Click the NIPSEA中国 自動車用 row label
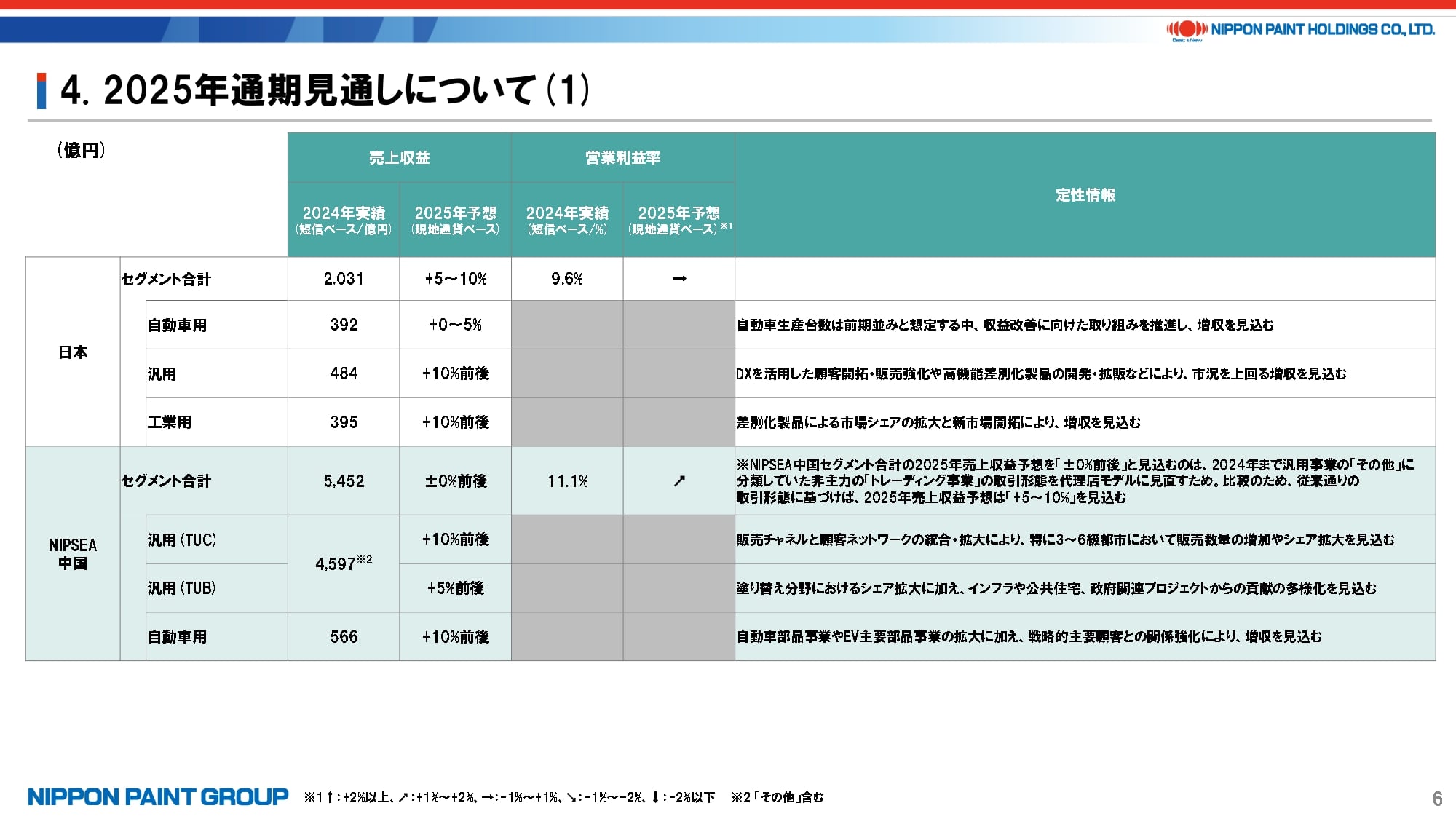 click(177, 637)
